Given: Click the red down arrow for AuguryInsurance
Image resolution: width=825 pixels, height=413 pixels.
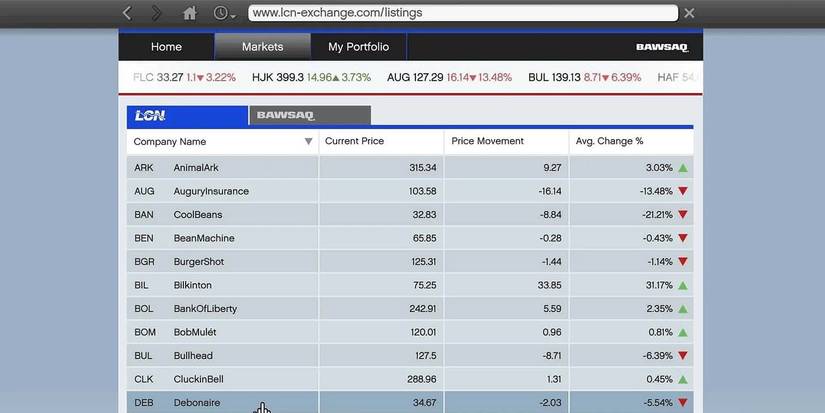Looking at the screenshot, I should (683, 191).
